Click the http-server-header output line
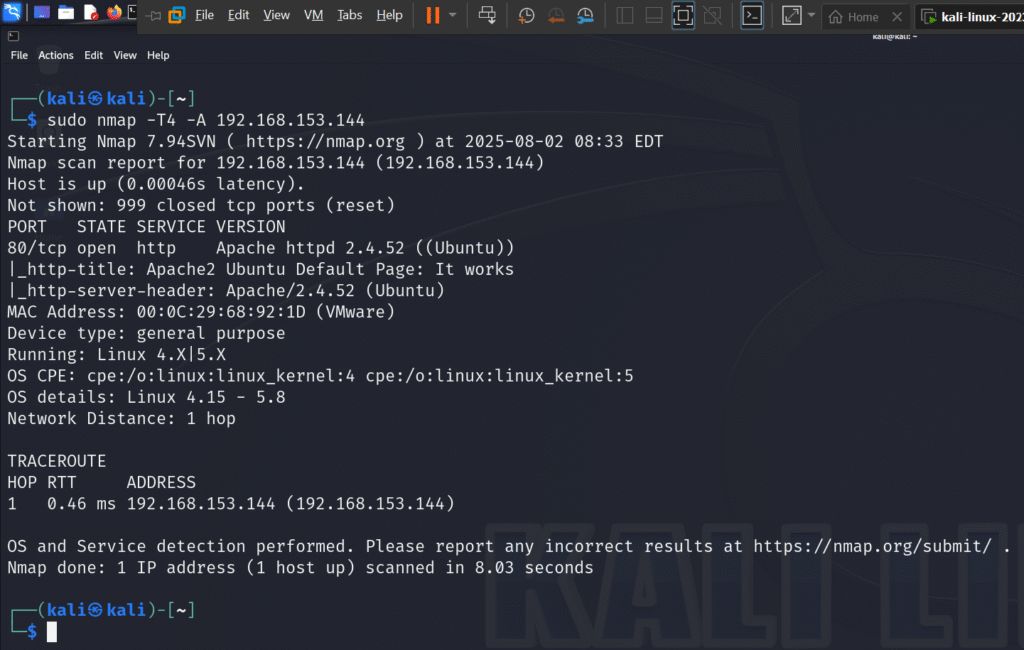The width and height of the screenshot is (1024, 650). click(226, 291)
